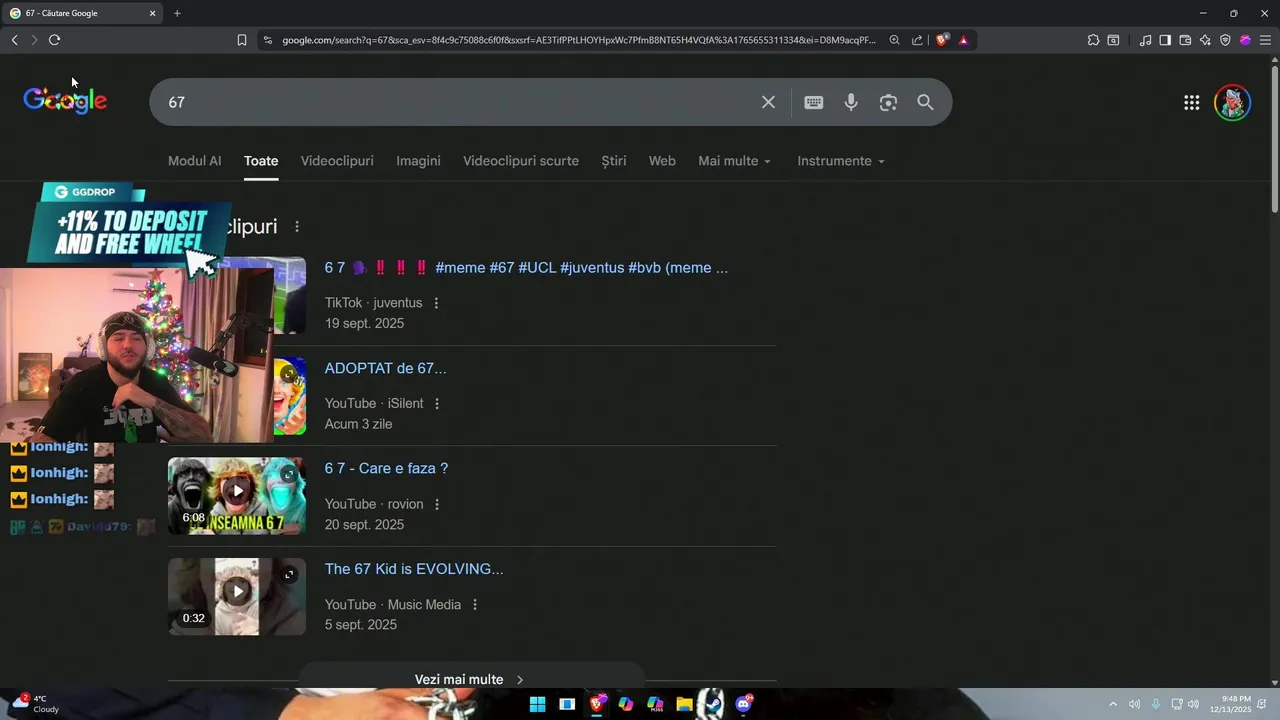Open Steam from the taskbar
The height and width of the screenshot is (720, 1280).
click(713, 704)
